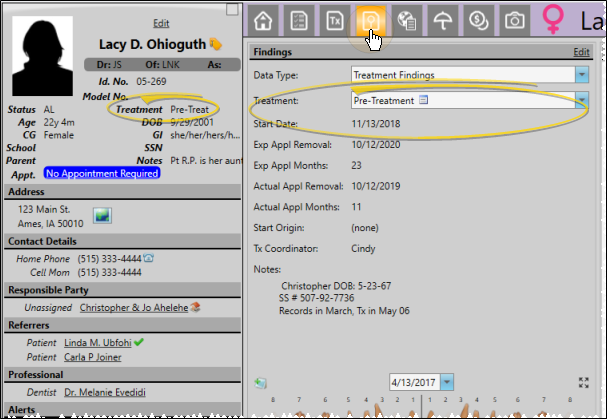Image resolution: width=608 pixels, height=420 pixels.
Task: Click the expand fullscreen icon at bottom right
Action: click(584, 382)
